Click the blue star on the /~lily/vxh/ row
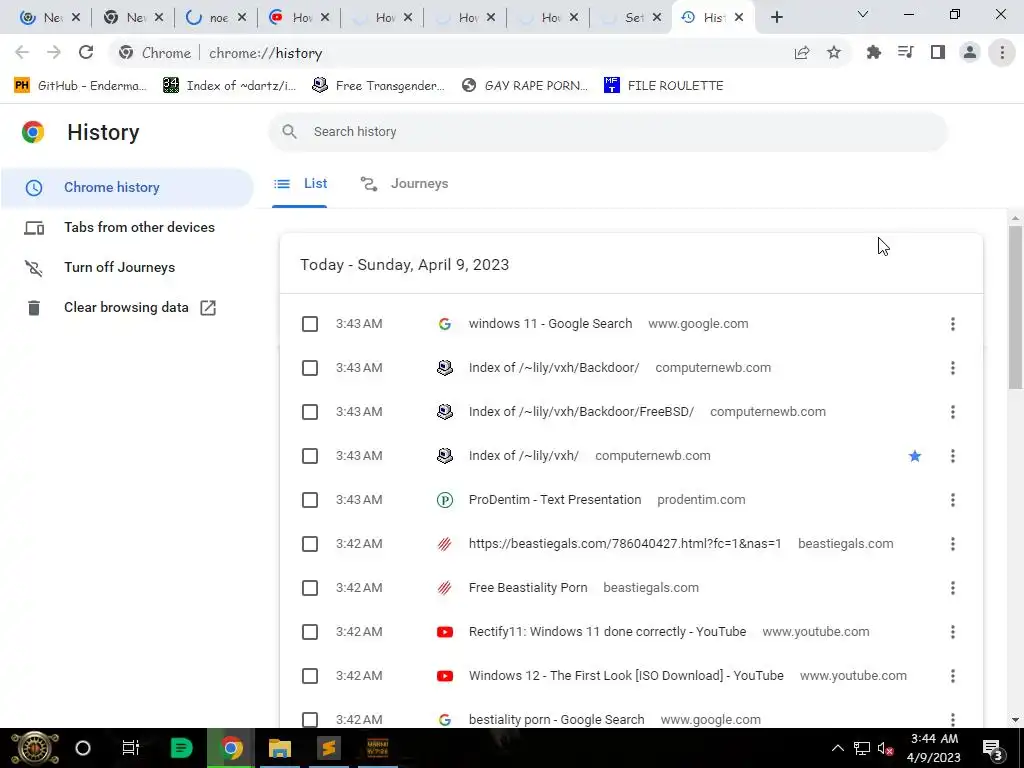This screenshot has height=768, width=1024. 915,456
